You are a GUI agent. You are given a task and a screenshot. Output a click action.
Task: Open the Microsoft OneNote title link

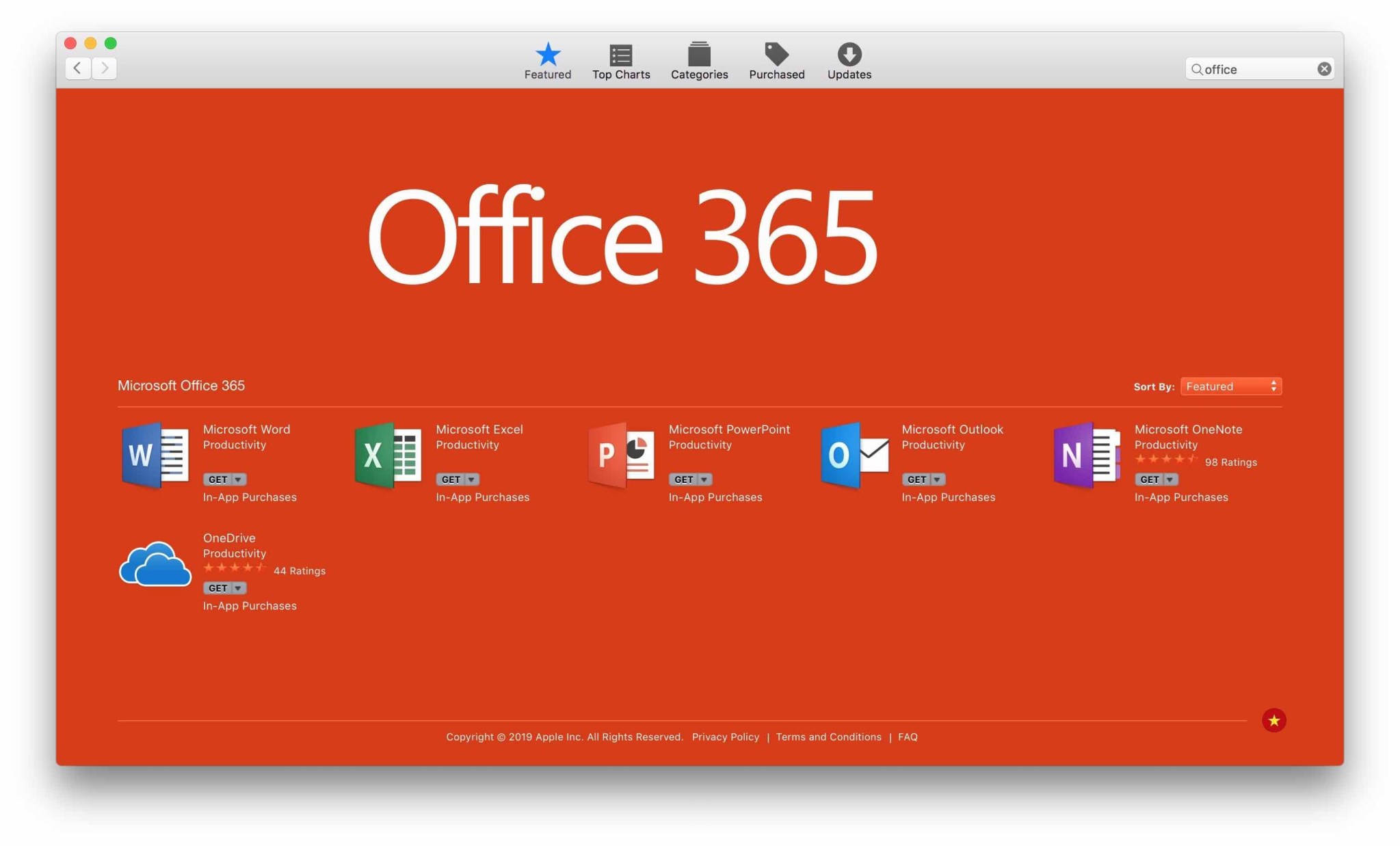coord(1188,429)
